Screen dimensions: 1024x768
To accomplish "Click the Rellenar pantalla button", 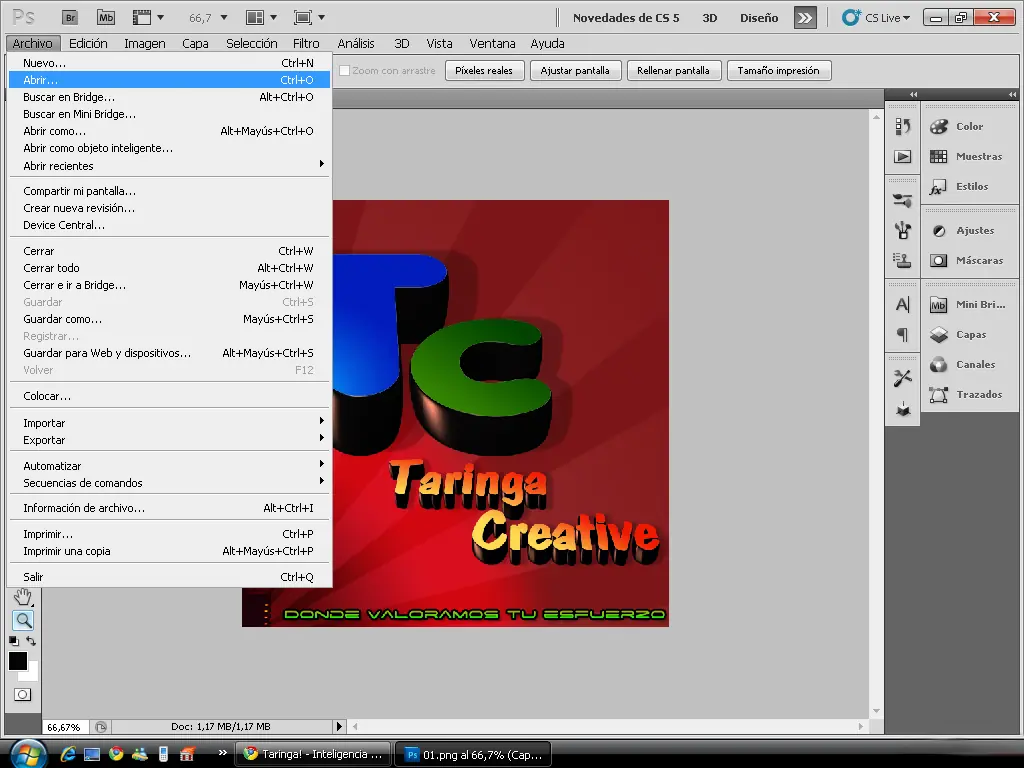I will [673, 71].
